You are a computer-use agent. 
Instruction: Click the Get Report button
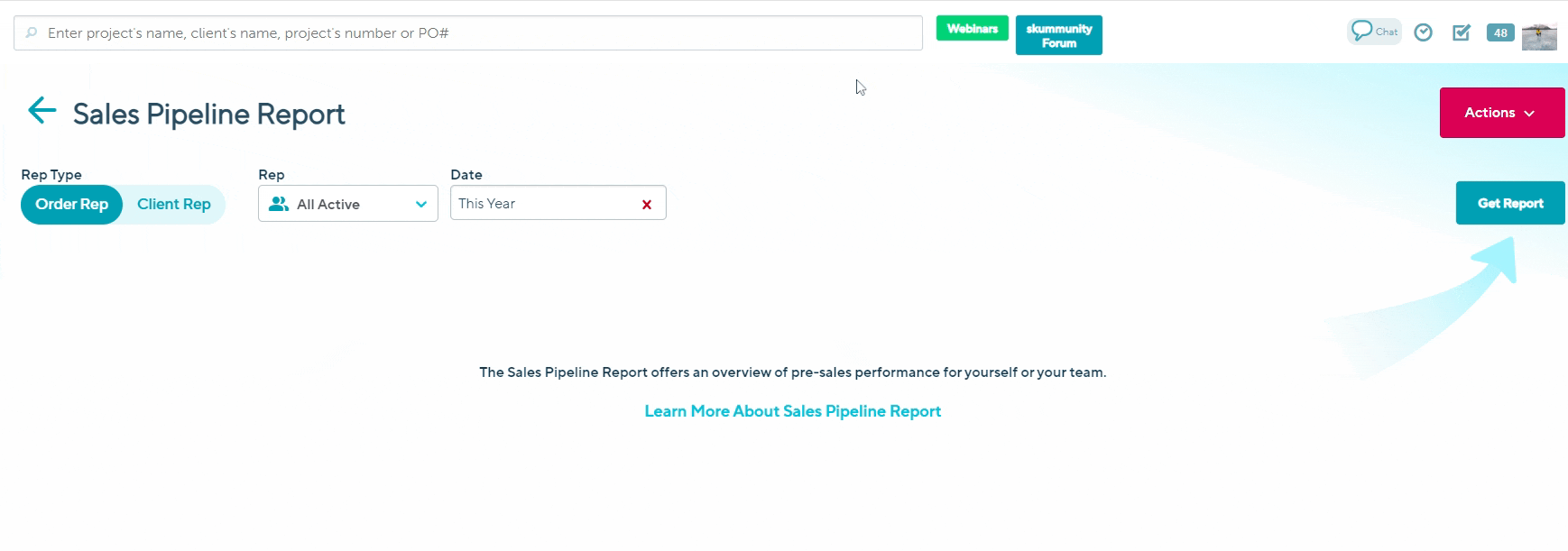pos(1509,204)
